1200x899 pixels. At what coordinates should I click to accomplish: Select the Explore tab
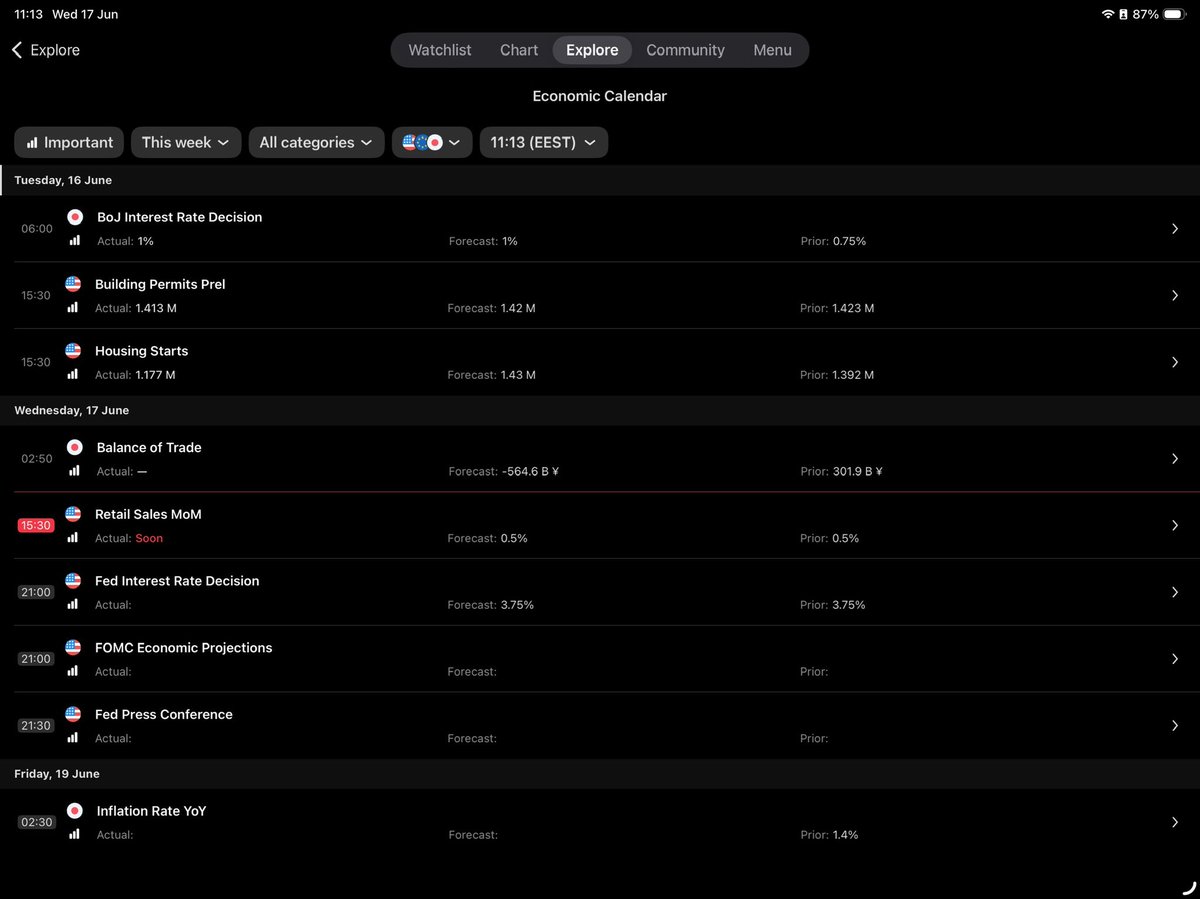pyautogui.click(x=592, y=50)
